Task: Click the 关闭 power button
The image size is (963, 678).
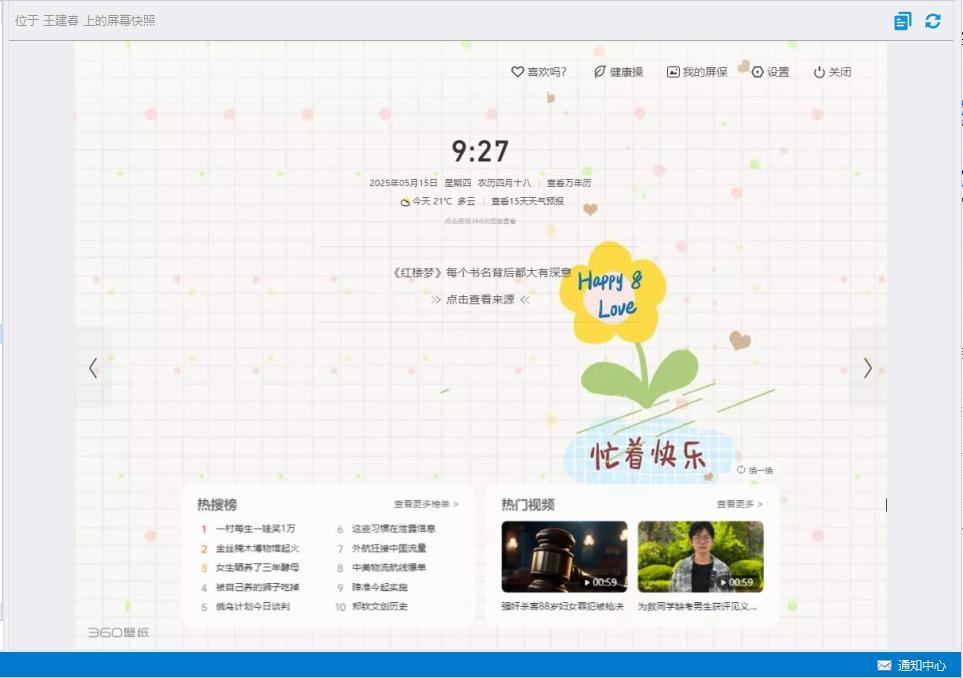Action: point(832,72)
